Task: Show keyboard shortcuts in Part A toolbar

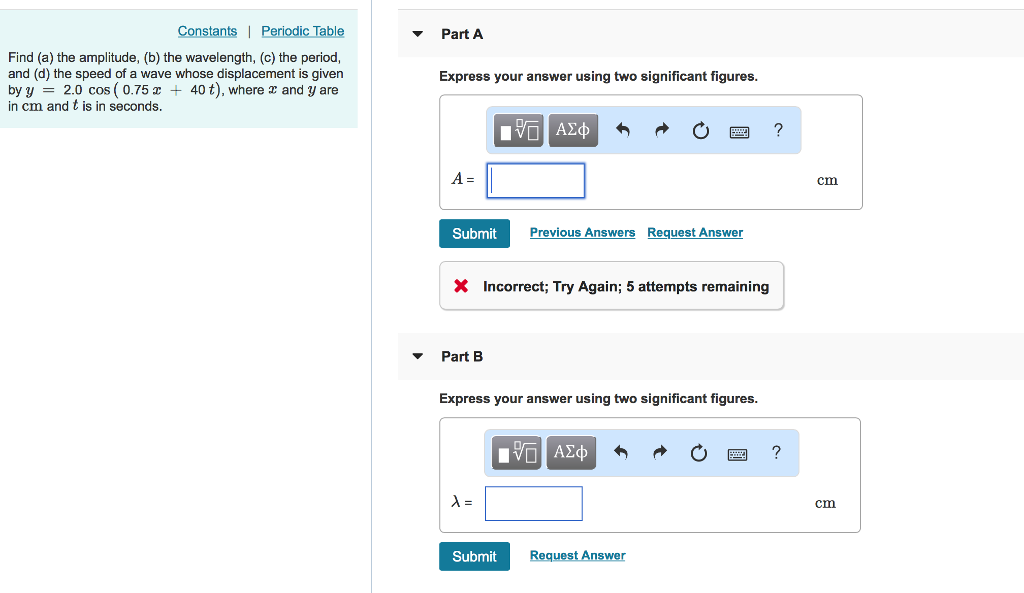Action: pyautogui.click(x=740, y=131)
